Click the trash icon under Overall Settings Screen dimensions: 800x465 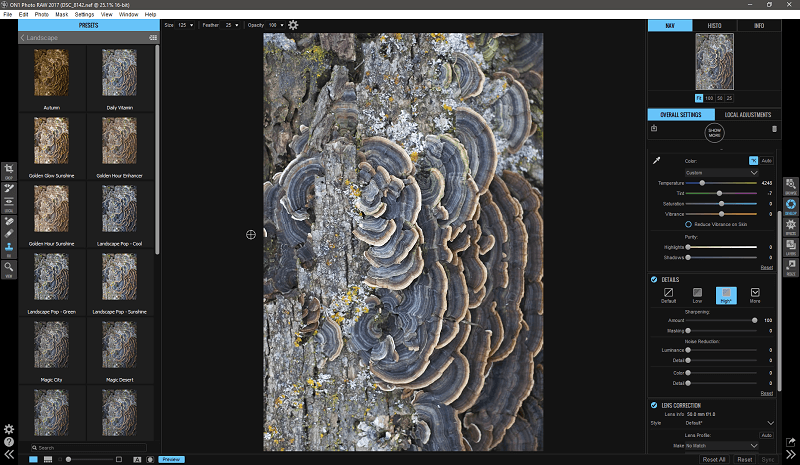[x=773, y=129]
